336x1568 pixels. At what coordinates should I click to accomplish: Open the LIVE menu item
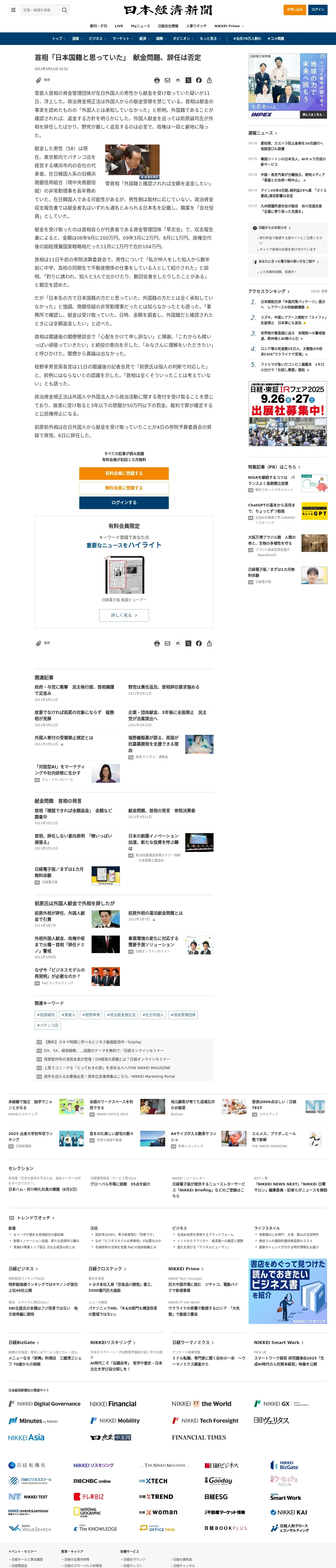(119, 26)
